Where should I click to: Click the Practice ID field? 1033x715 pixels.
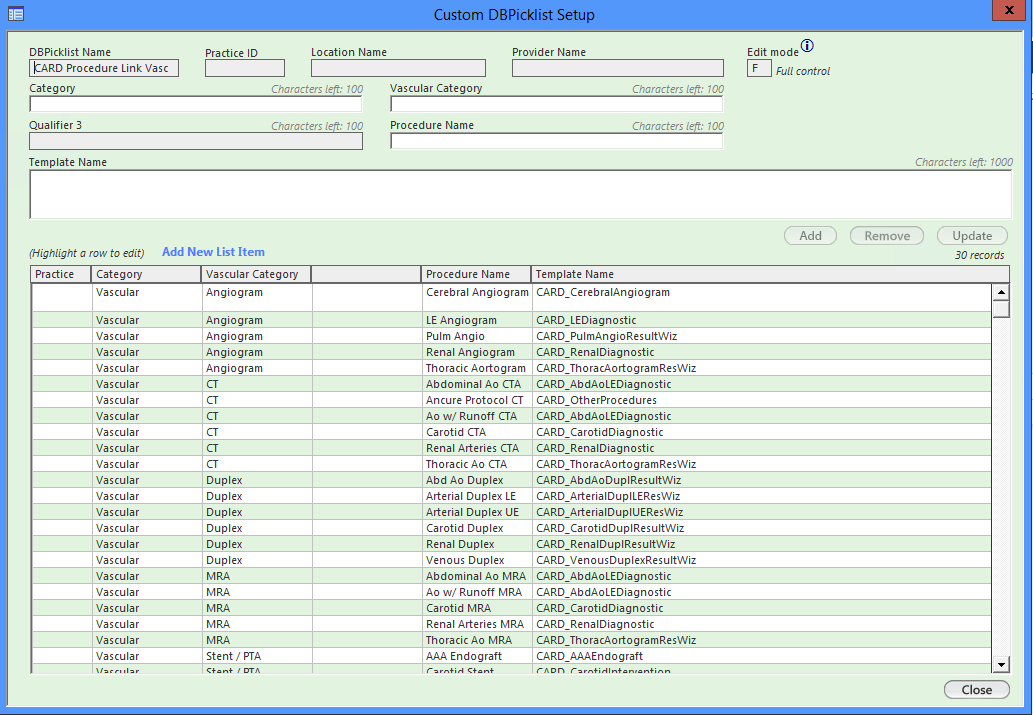[x=245, y=68]
